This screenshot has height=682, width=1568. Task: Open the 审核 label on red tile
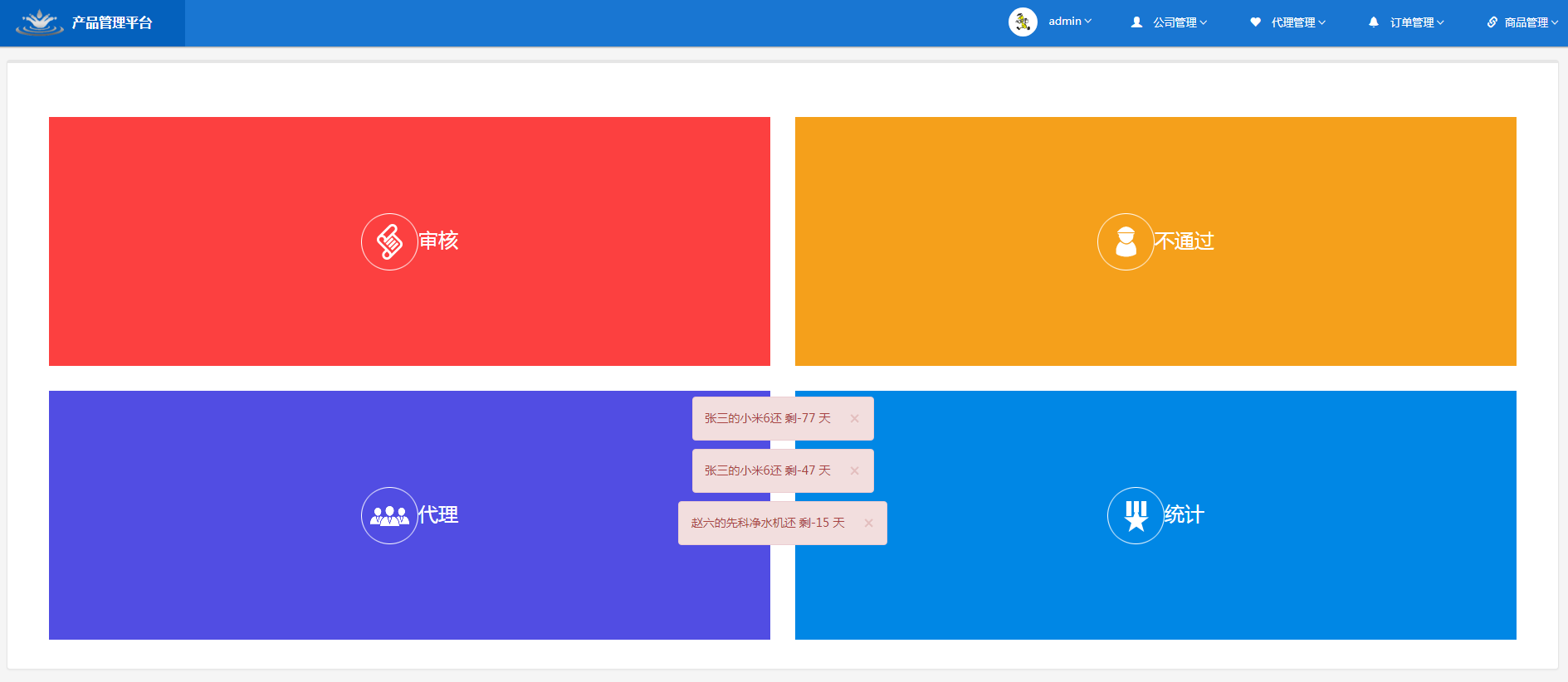pos(439,241)
